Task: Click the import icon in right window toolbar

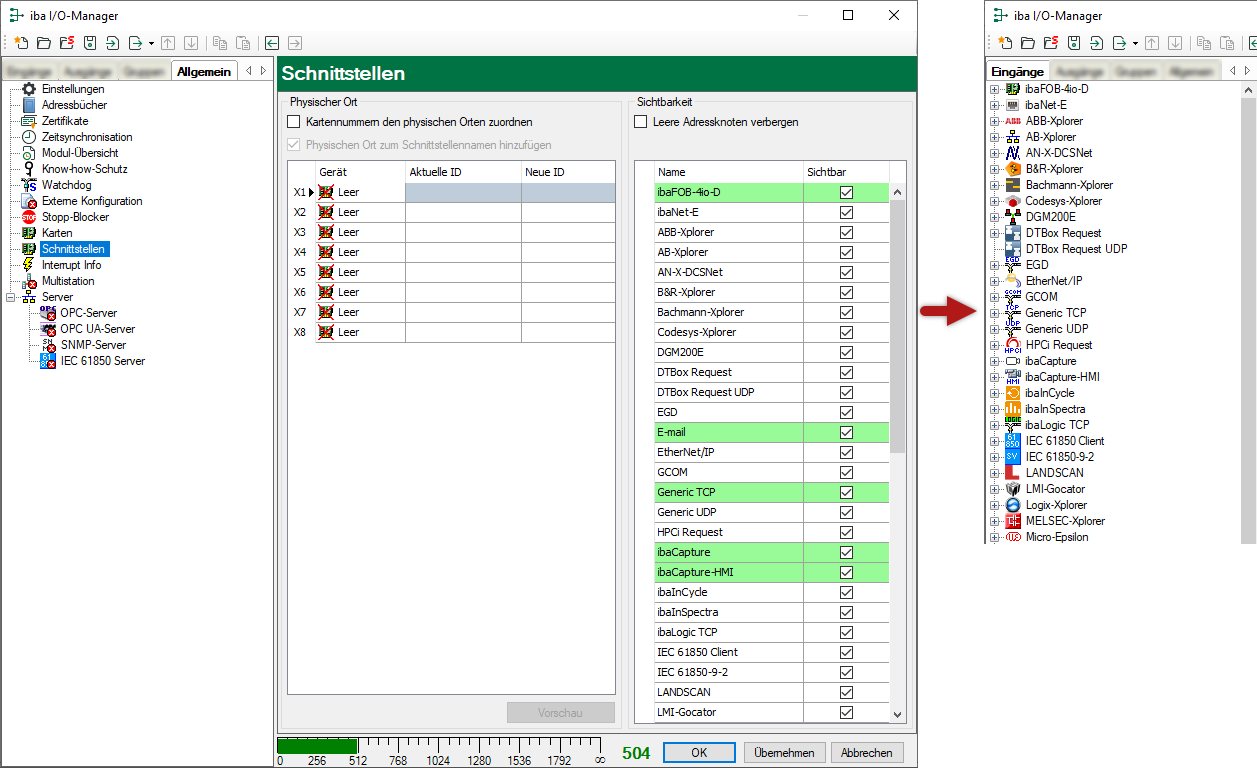Action: [x=1097, y=43]
